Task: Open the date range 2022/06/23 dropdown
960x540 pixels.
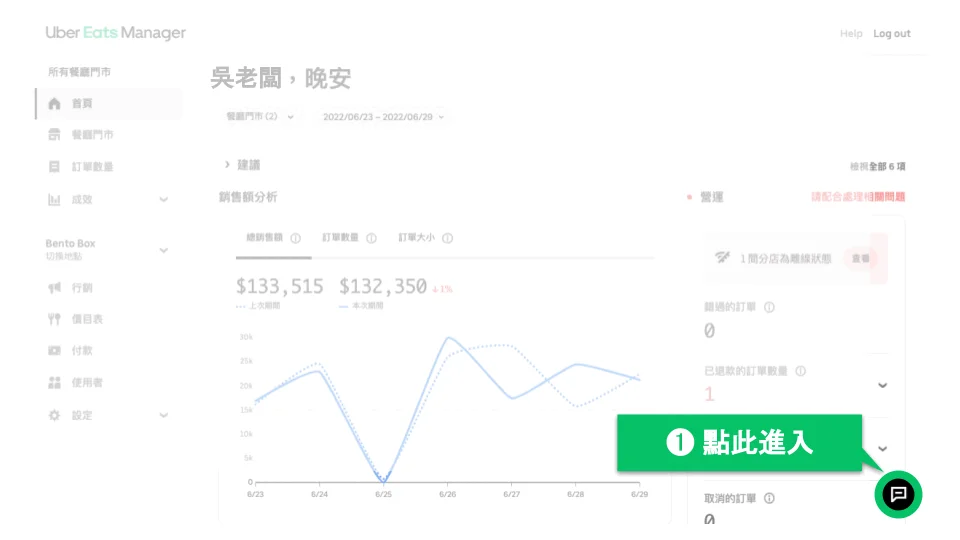Action: click(384, 117)
